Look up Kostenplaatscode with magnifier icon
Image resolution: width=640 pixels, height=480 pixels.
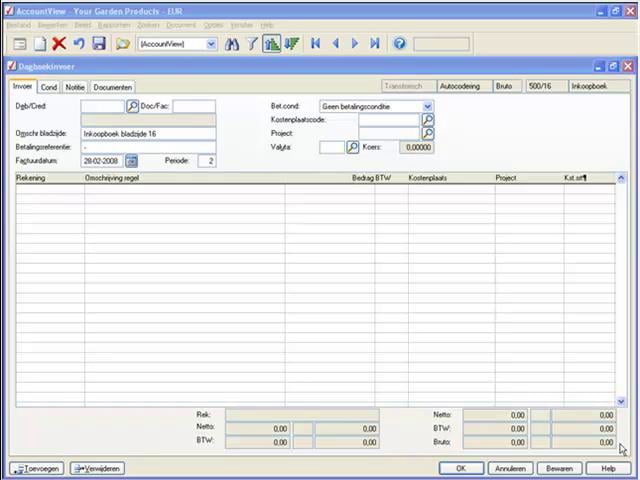(x=428, y=120)
